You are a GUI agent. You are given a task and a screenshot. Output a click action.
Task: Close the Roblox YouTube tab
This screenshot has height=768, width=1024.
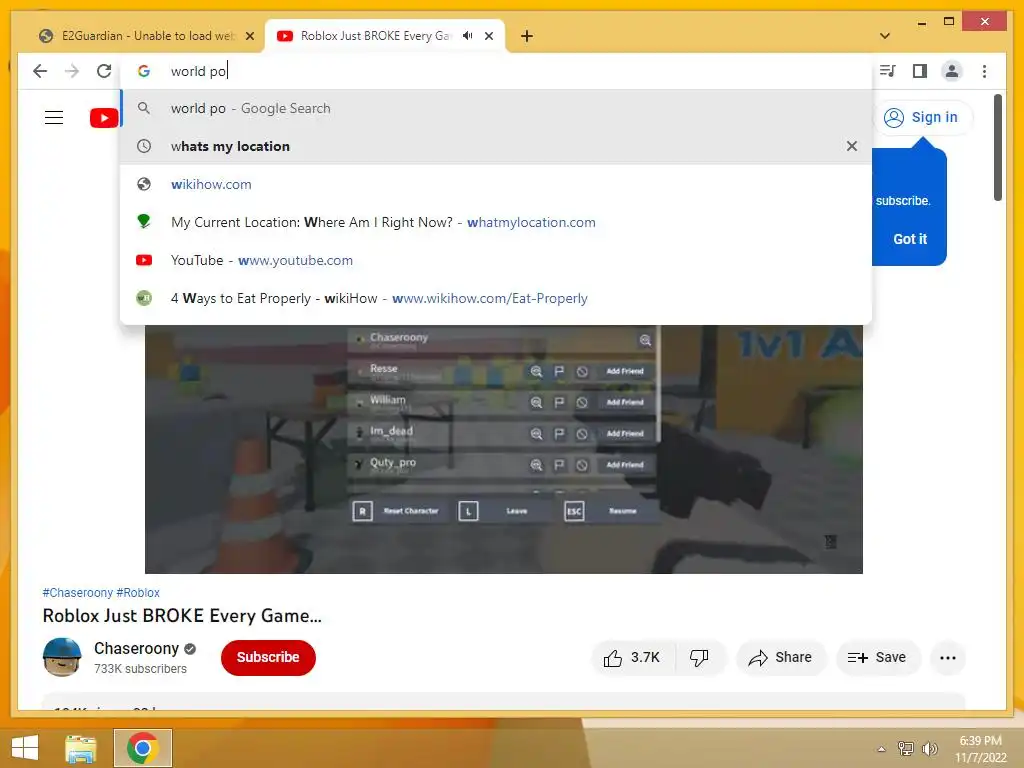tap(488, 36)
